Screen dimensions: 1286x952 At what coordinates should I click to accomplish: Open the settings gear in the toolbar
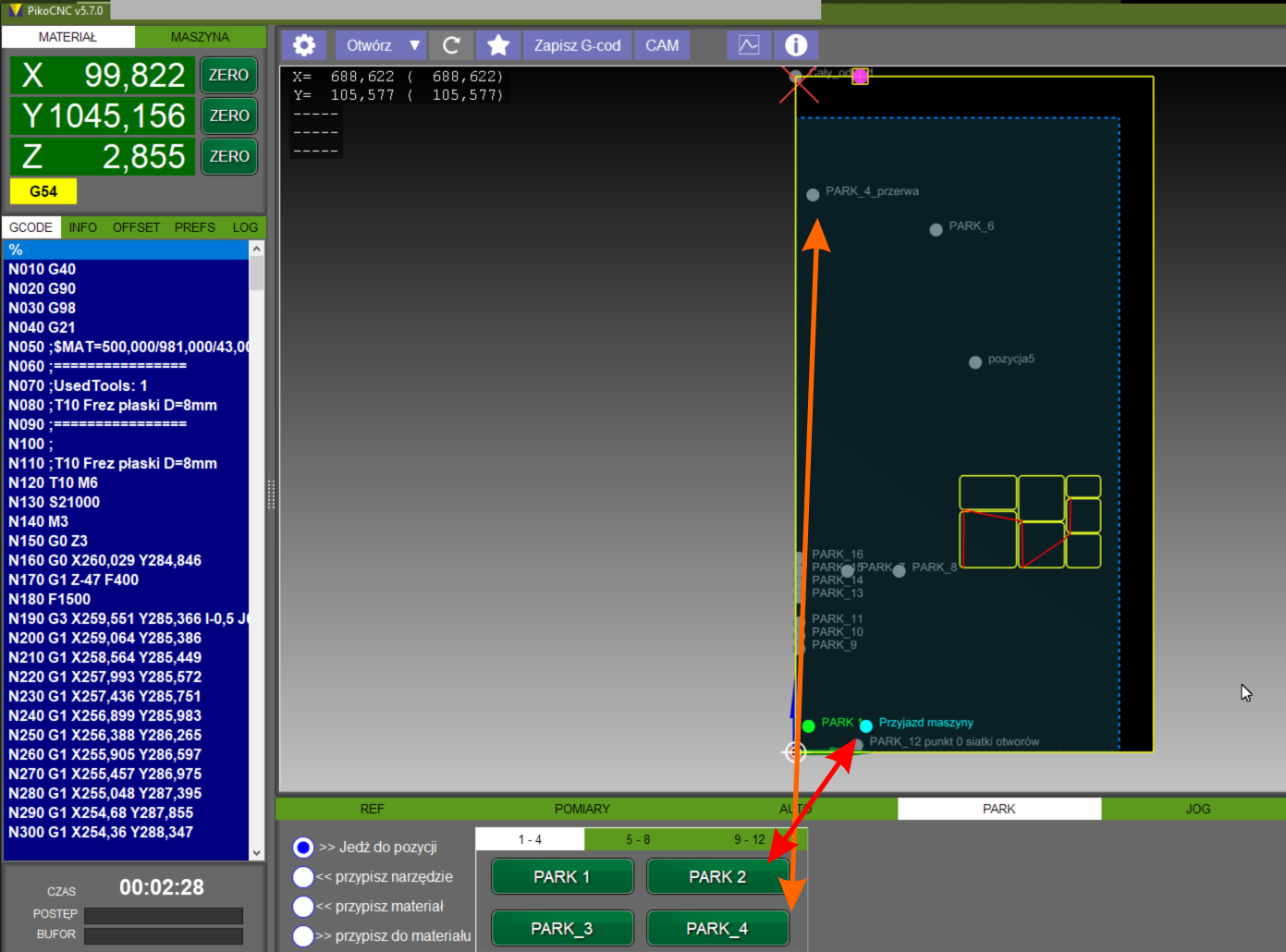(x=303, y=45)
